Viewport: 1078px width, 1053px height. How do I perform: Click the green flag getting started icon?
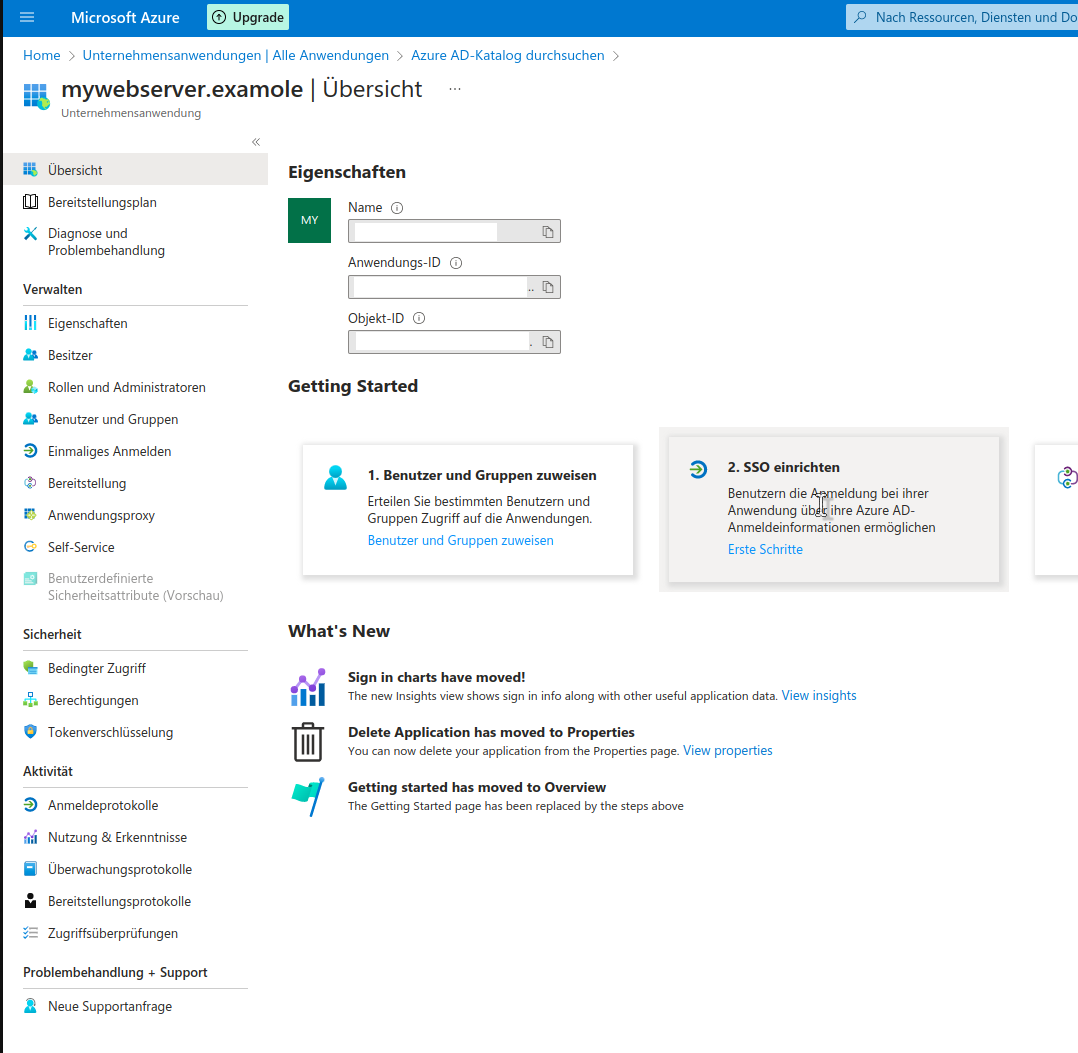pyautogui.click(x=308, y=797)
